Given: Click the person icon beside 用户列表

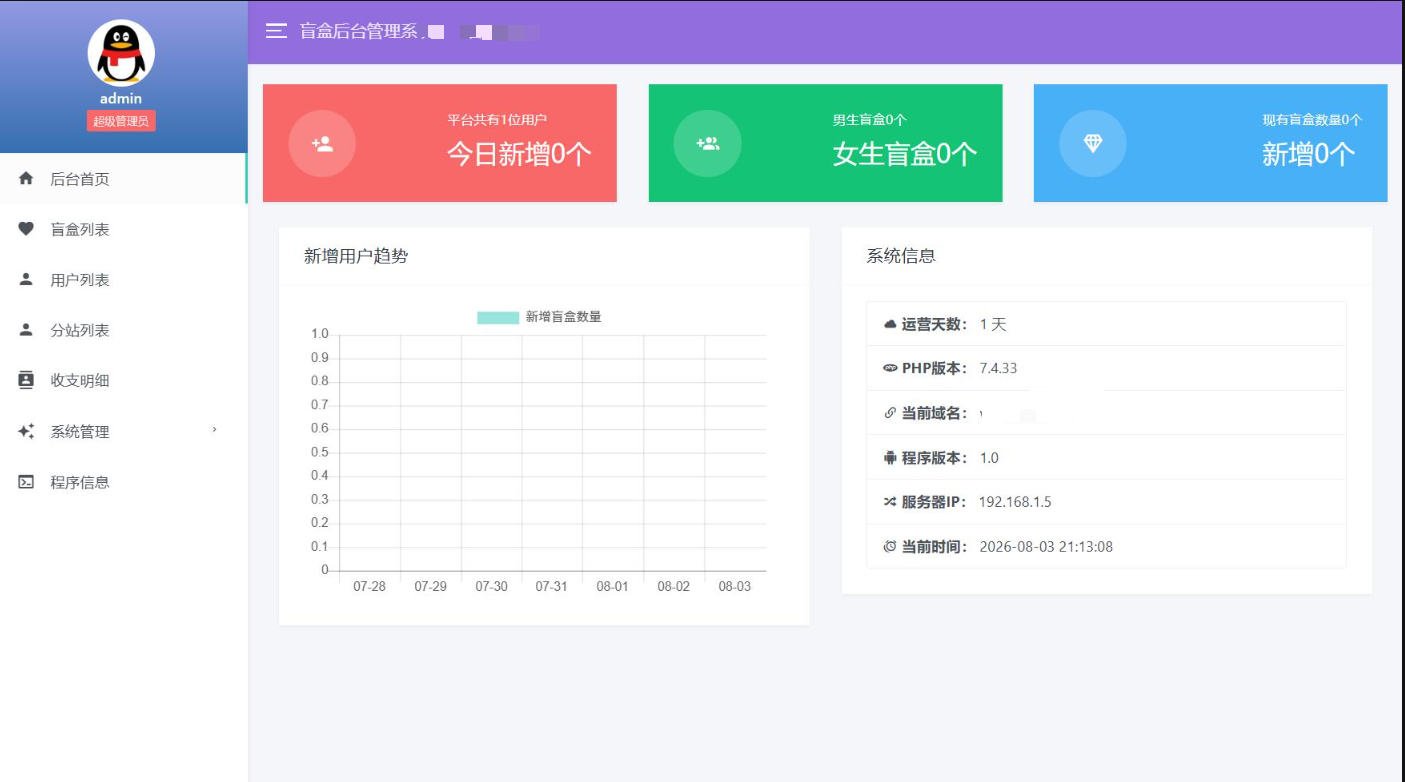Looking at the screenshot, I should point(27,280).
